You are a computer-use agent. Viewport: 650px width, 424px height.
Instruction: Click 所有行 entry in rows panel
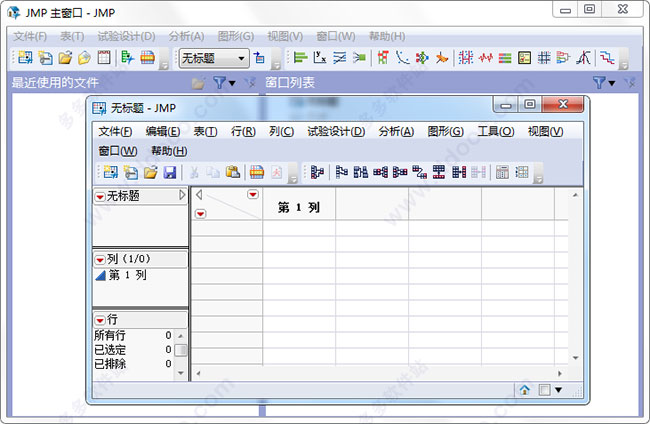pyautogui.click(x=109, y=335)
